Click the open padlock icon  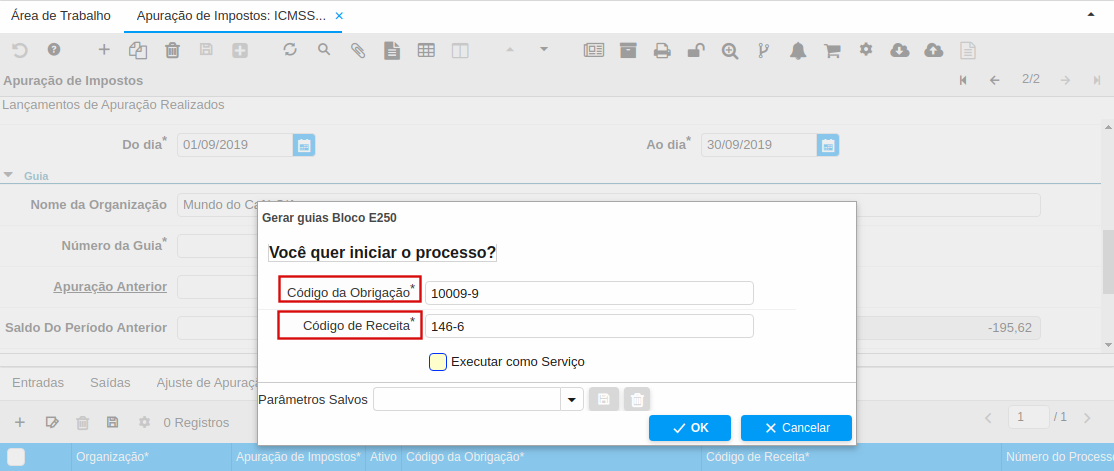point(696,50)
